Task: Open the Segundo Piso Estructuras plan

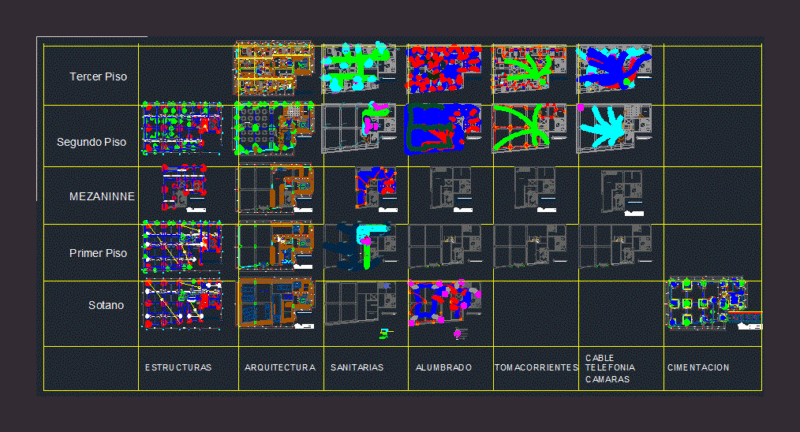Action: tap(182, 128)
